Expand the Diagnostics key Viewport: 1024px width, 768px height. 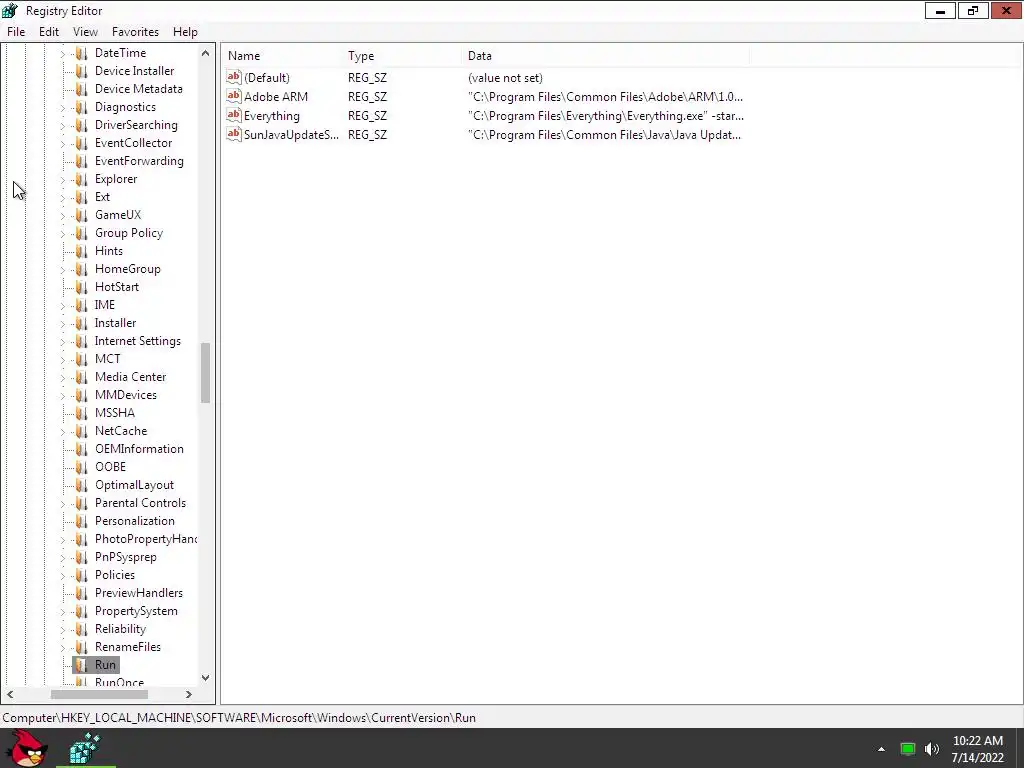click(x=63, y=108)
